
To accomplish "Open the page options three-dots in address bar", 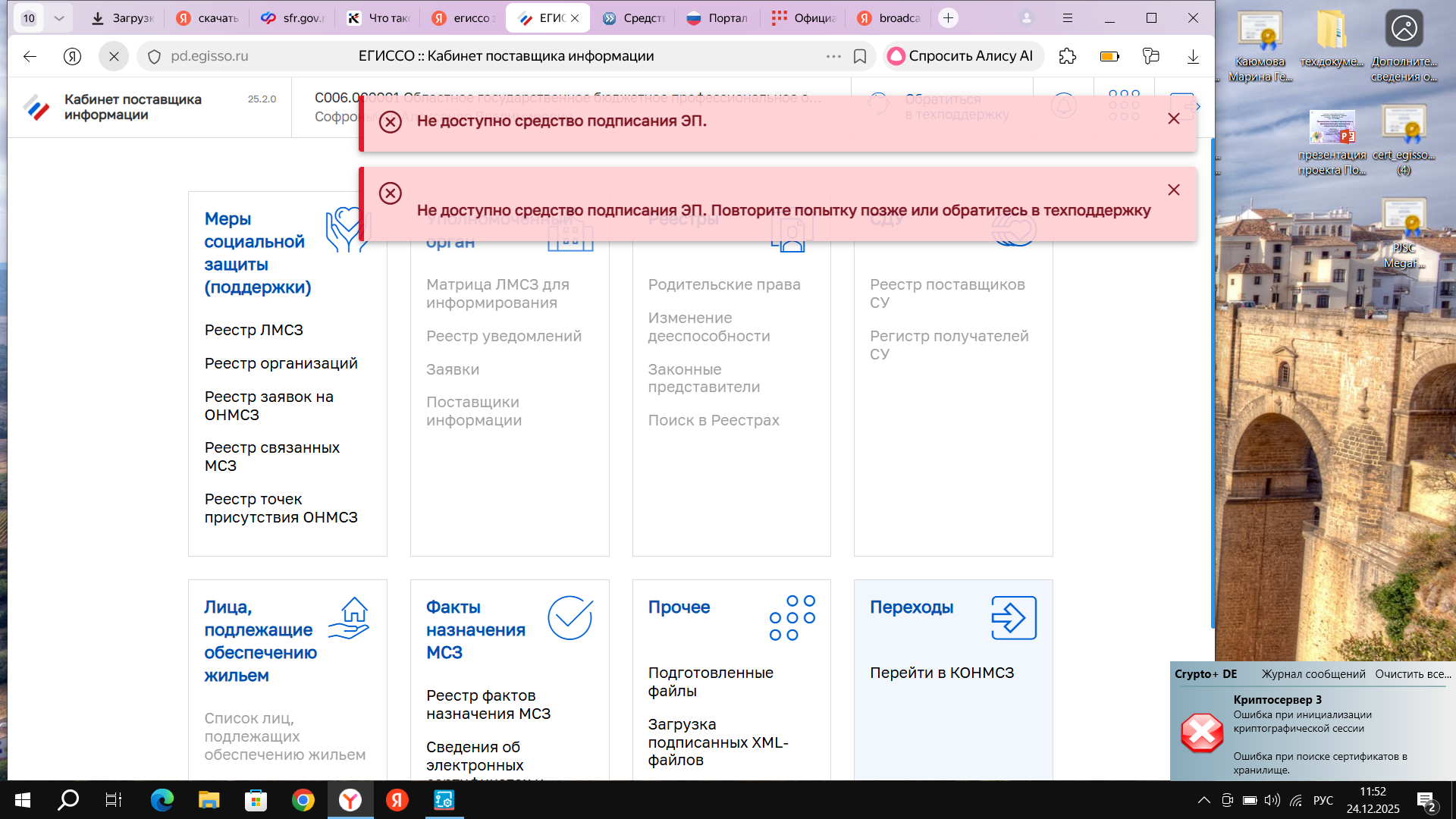I will (x=833, y=56).
